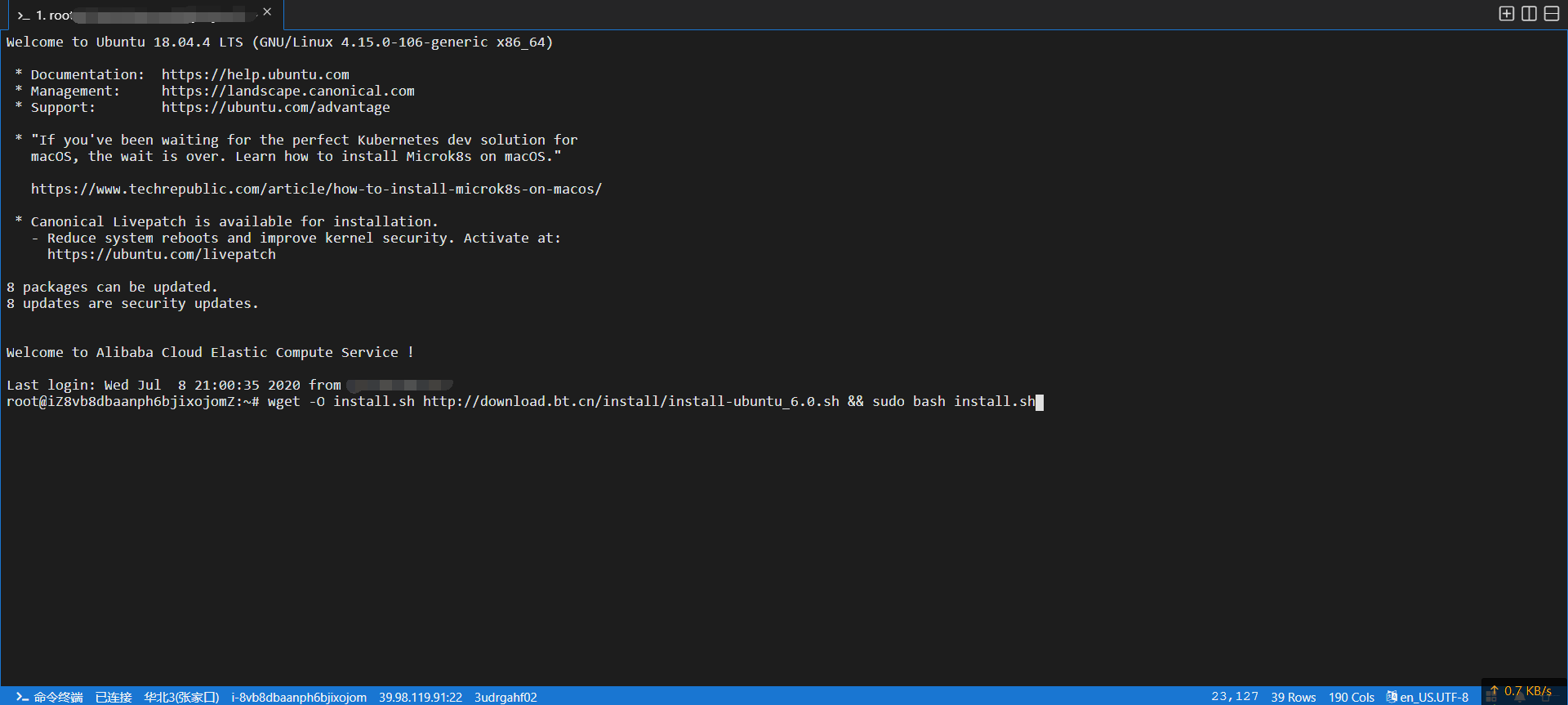Click the '已连接' connection status
Screen dimensions: 1568x705
pyautogui.click(x=114, y=697)
